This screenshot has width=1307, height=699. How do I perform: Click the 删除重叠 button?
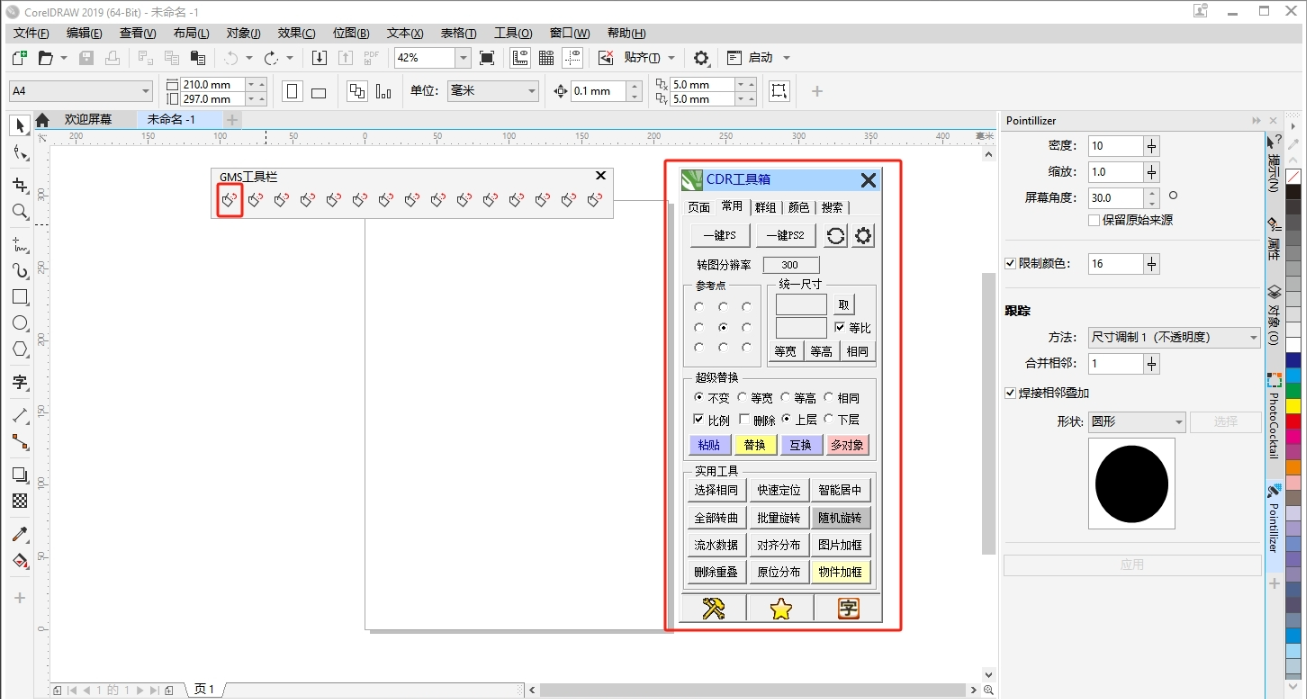coord(716,572)
